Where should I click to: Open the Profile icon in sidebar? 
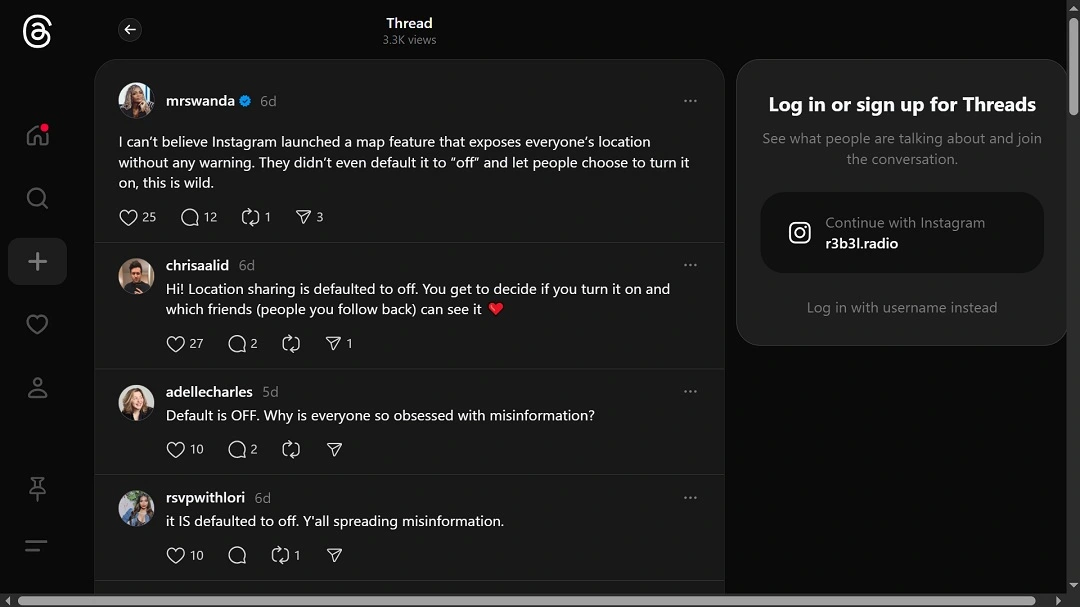point(37,388)
